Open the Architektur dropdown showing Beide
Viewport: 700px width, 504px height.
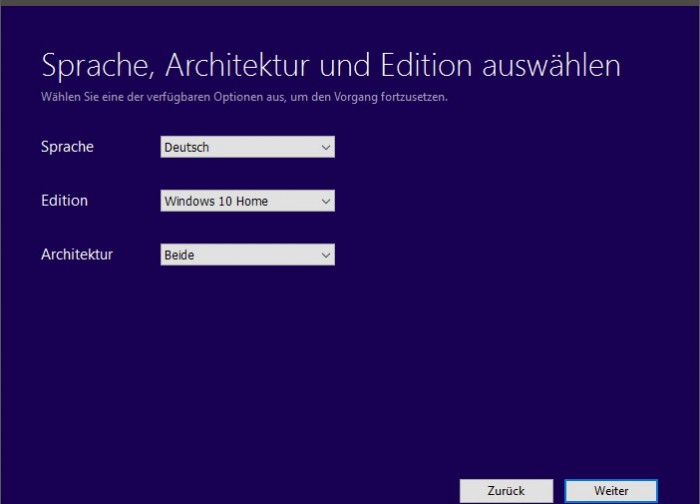[x=247, y=255]
